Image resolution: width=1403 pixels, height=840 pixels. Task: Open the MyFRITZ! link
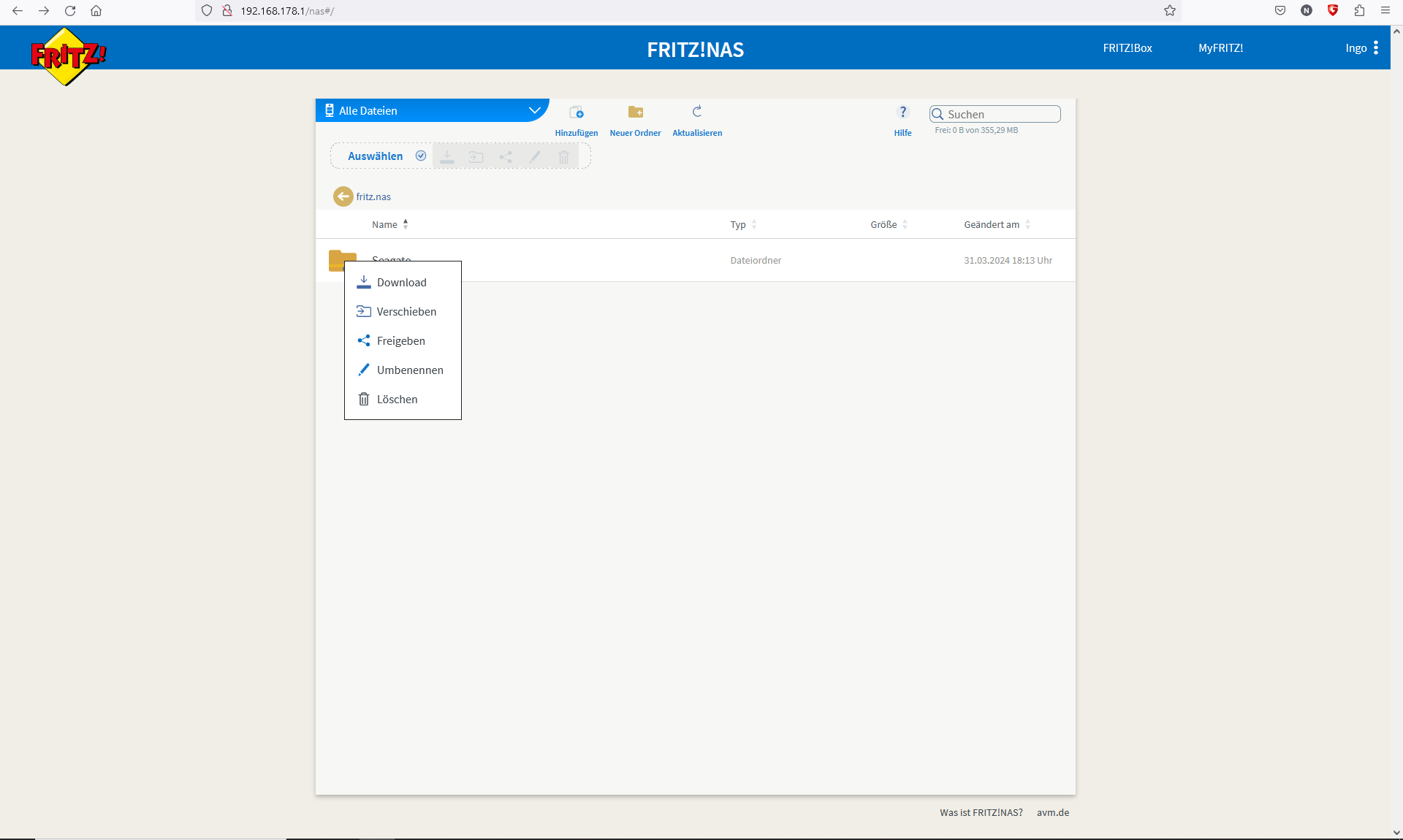coord(1220,48)
